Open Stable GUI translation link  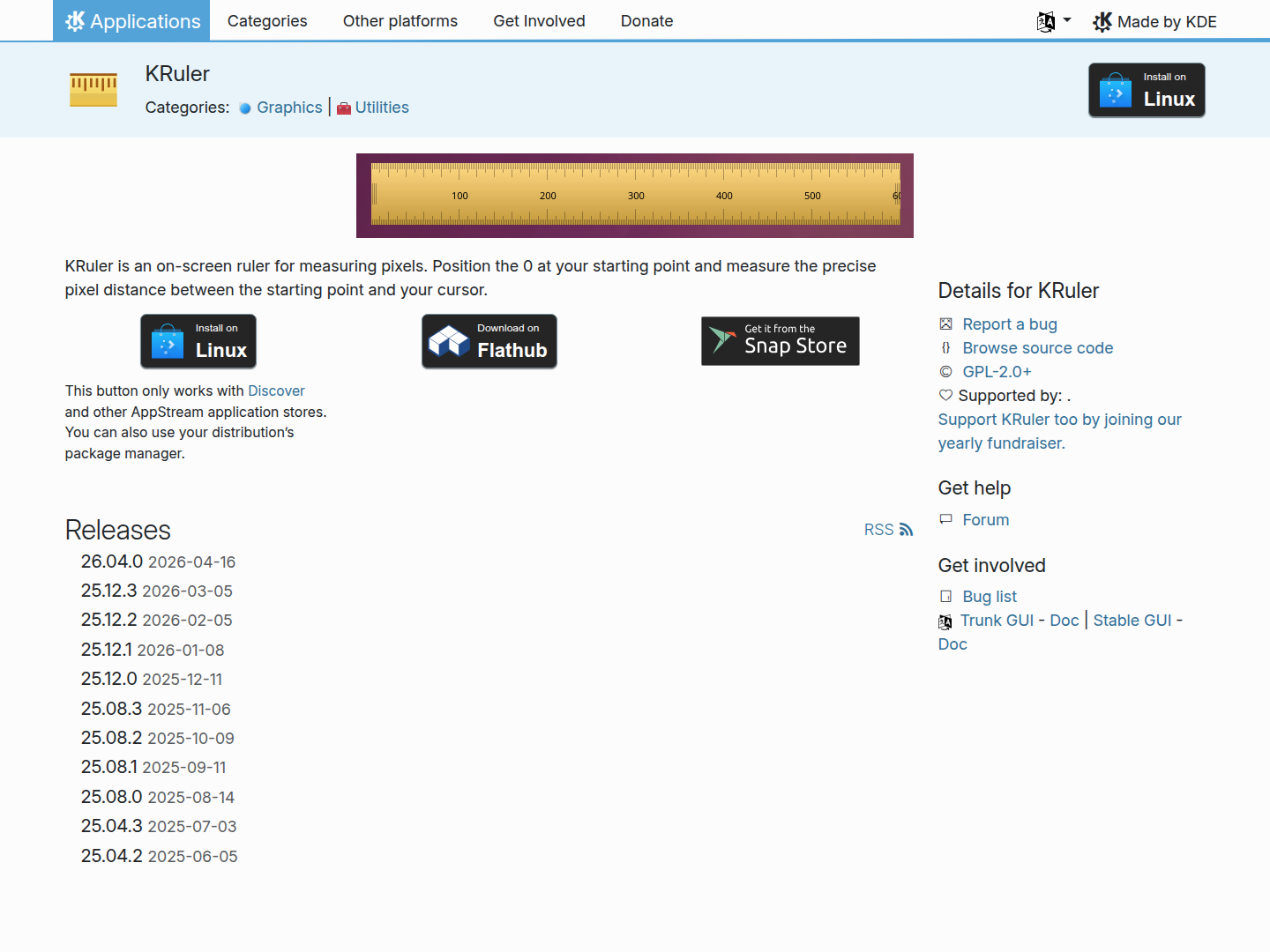1132,621
